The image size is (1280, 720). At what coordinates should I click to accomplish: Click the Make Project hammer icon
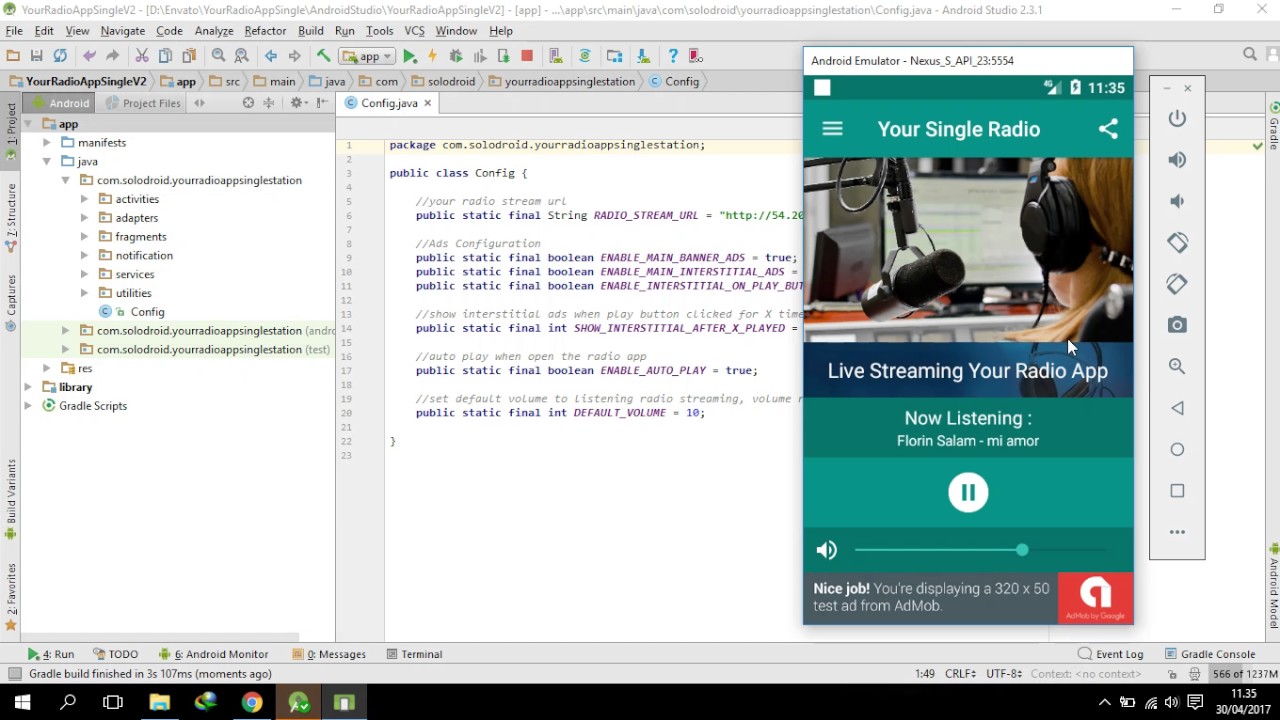tap(323, 56)
